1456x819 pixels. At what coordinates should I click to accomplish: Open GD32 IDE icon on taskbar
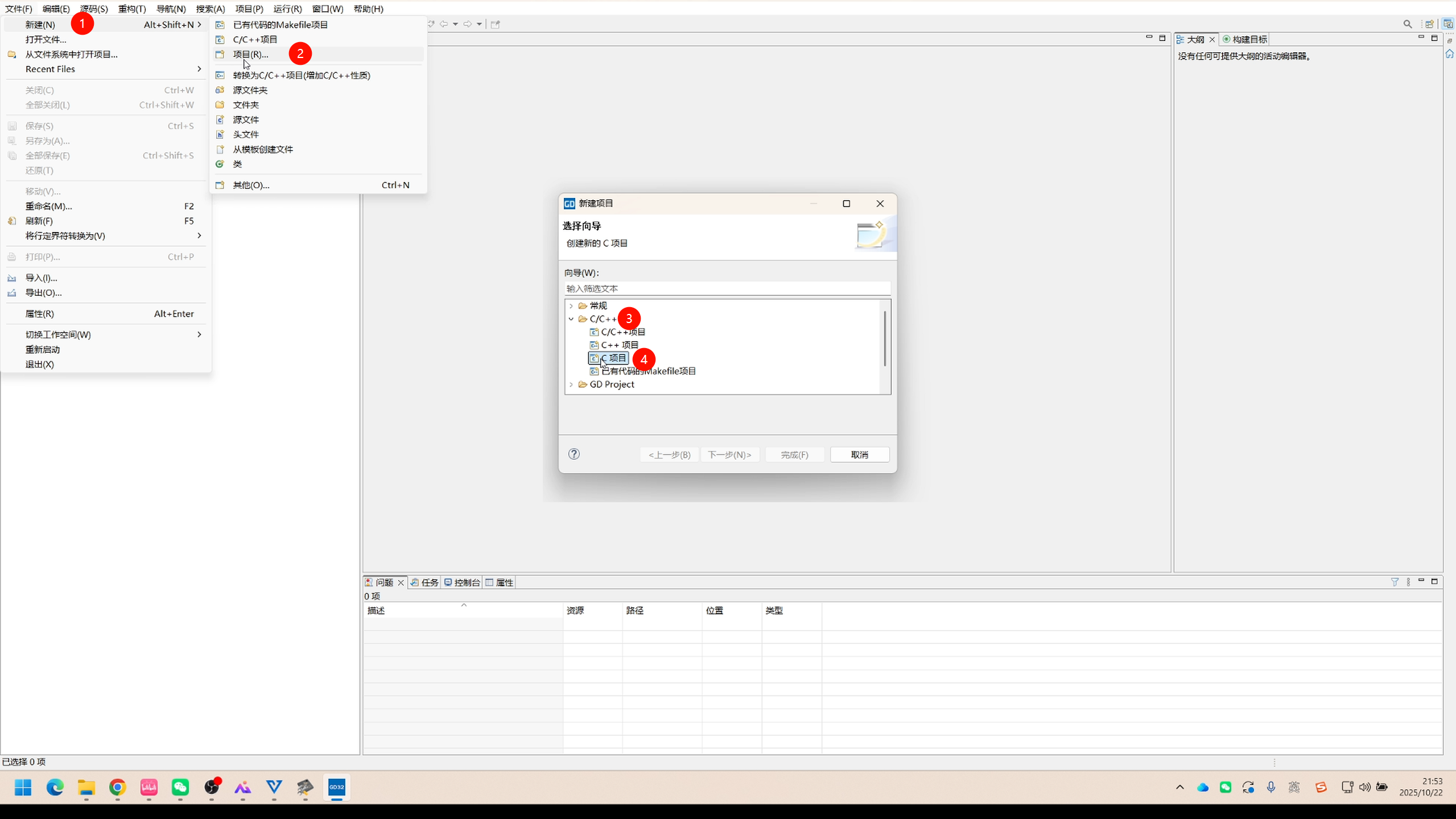[x=336, y=787]
